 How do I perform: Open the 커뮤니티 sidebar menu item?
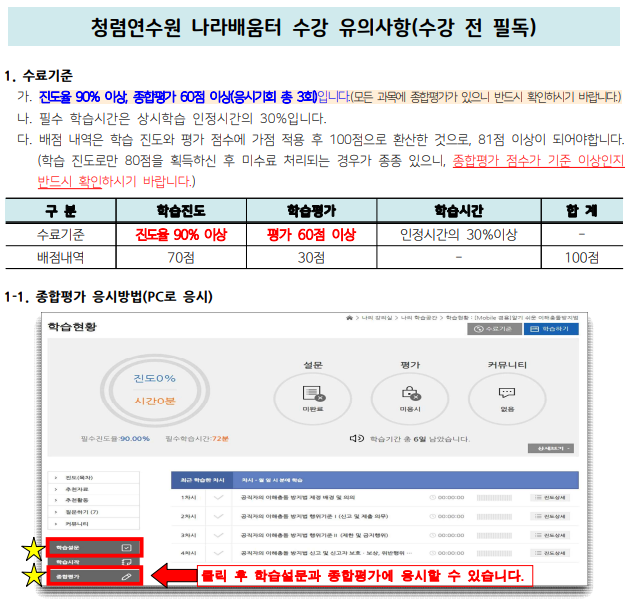click(x=94, y=523)
